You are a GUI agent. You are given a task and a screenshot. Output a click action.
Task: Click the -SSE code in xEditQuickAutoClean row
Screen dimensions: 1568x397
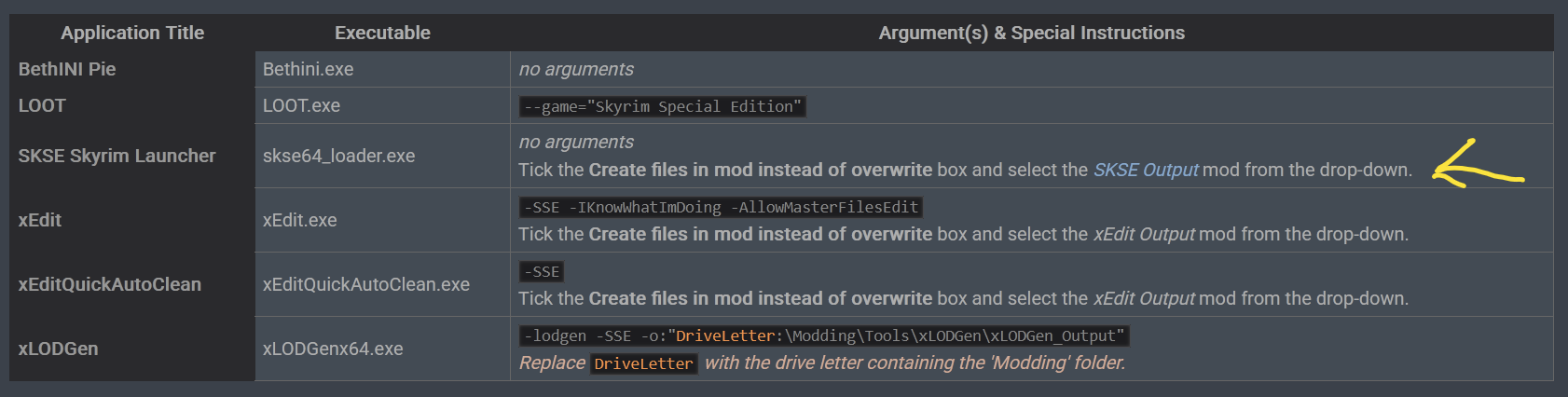click(542, 271)
